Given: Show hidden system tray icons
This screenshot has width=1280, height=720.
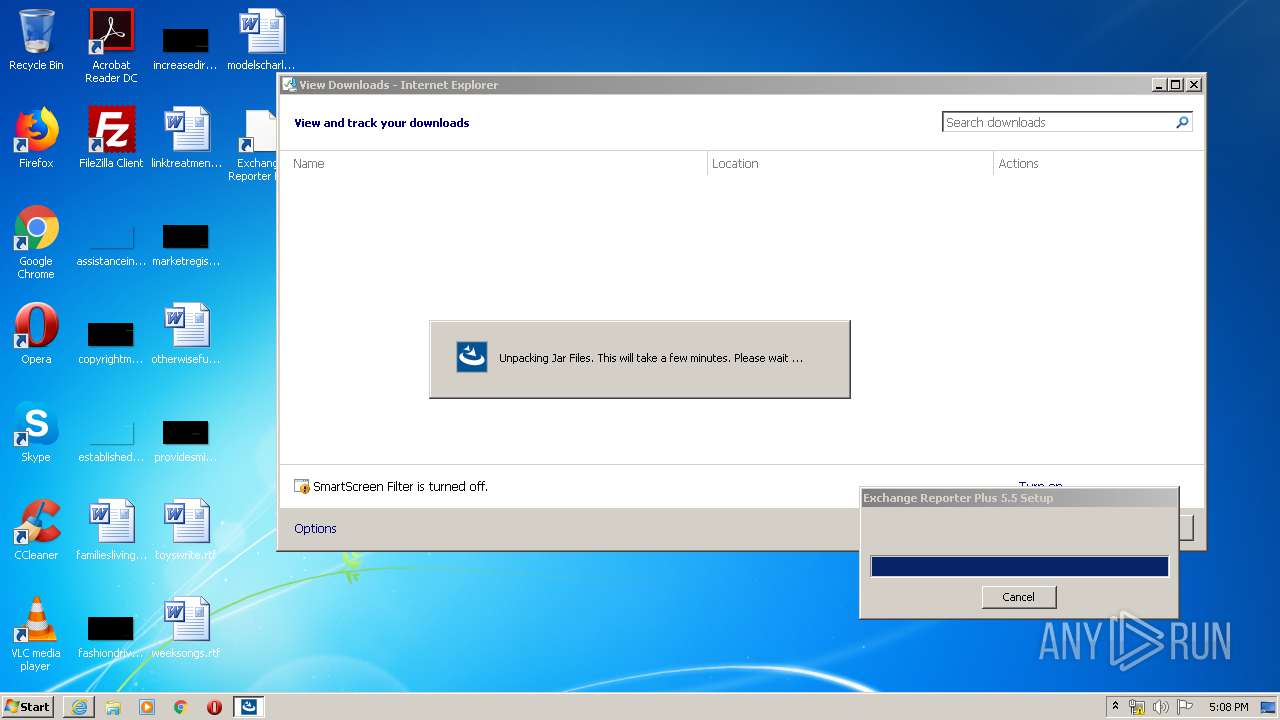Looking at the screenshot, I should click(x=1116, y=707).
